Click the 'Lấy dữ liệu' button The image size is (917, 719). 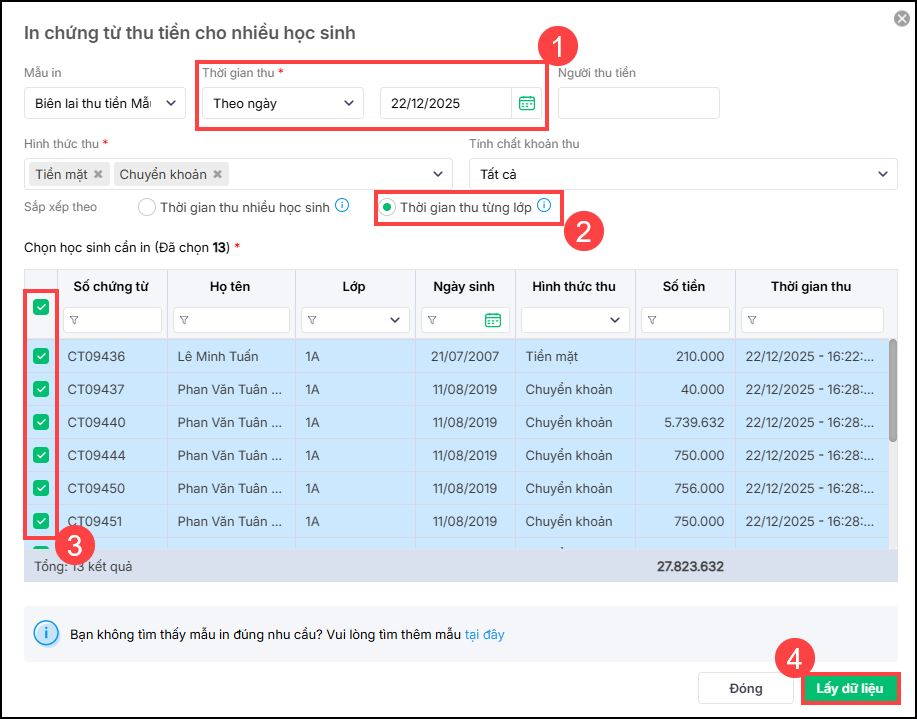pyautogui.click(x=850, y=688)
